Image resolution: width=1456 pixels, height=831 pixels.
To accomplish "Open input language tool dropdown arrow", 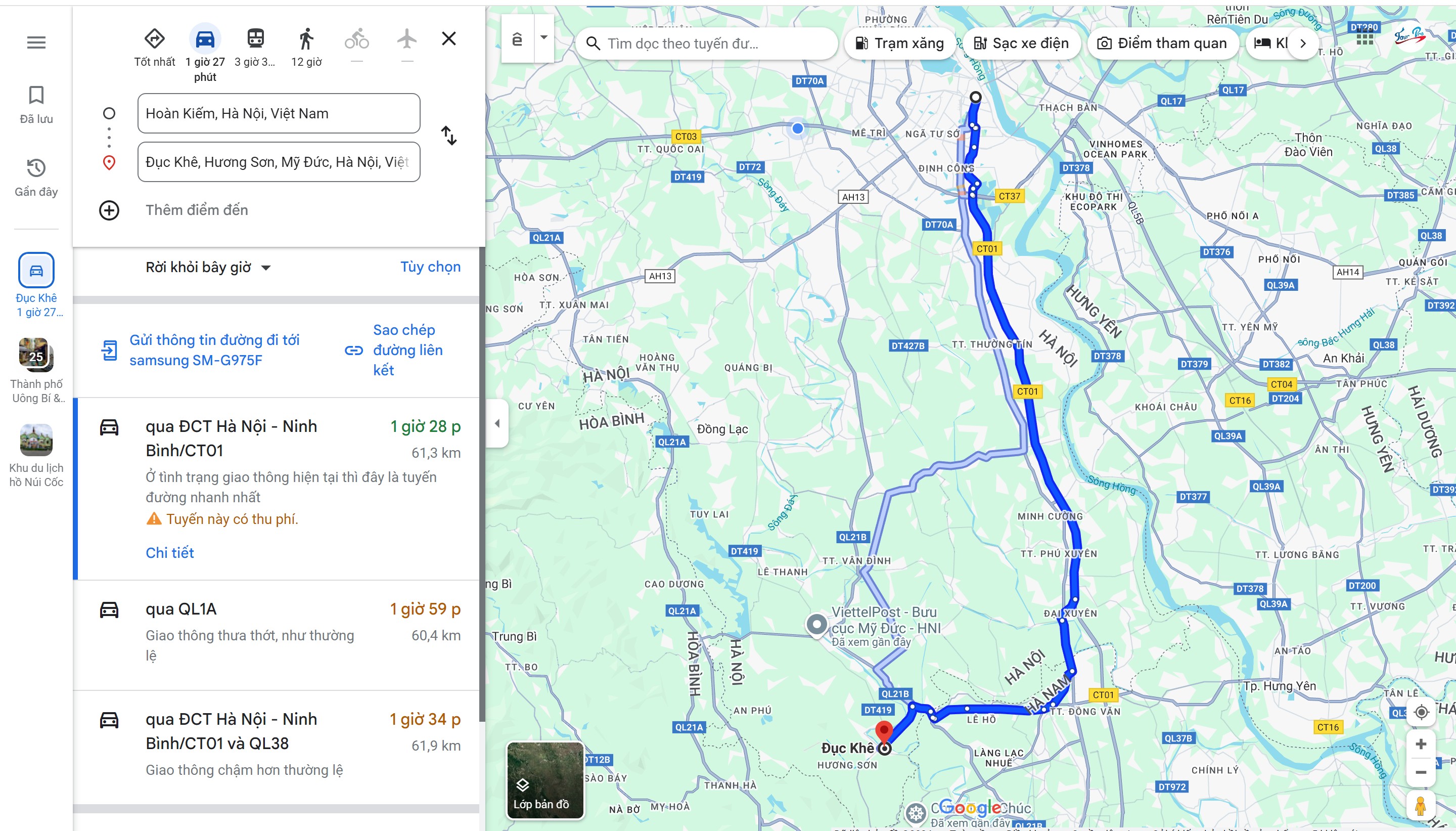I will click(x=543, y=37).
